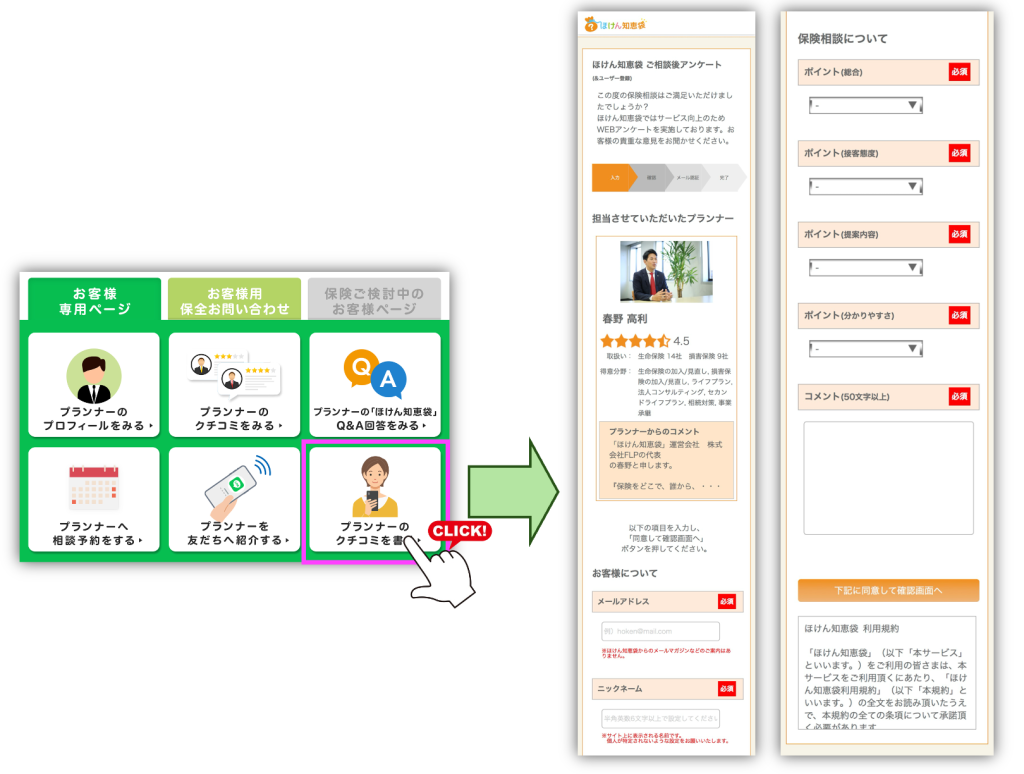Open Q&A回答をみる card
The width and height of the screenshot is (1024, 774).
[375, 385]
